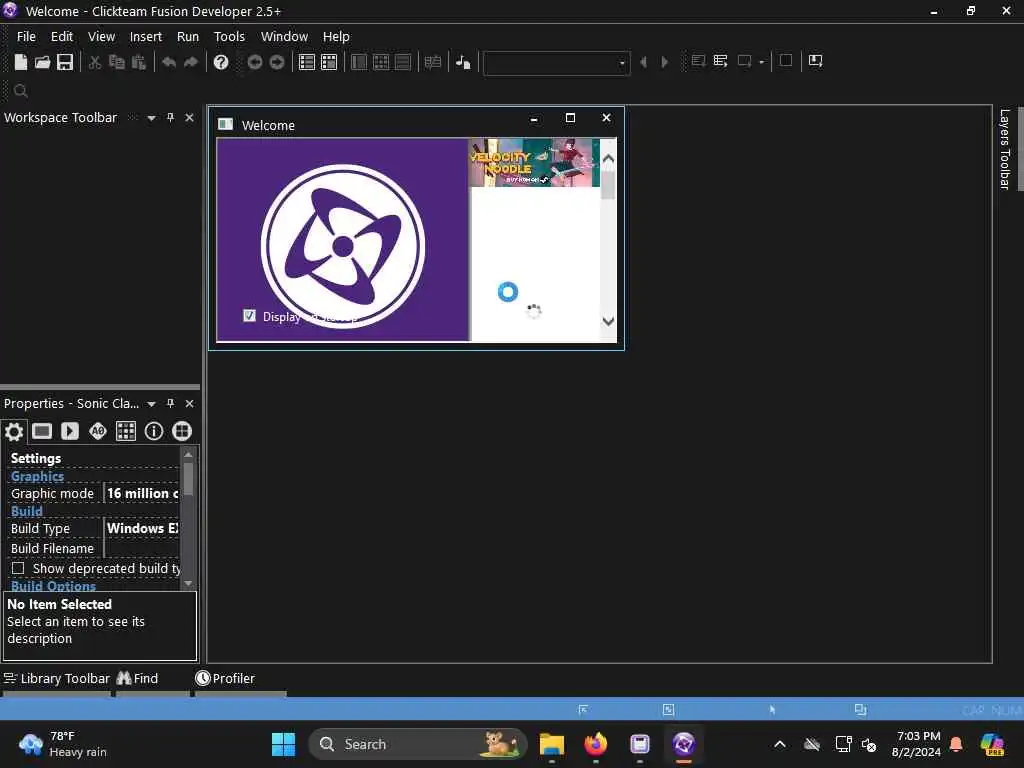Screen dimensions: 1024x768
Task: Click the zoom magnifier icon below toolbar
Action: (x=20, y=91)
